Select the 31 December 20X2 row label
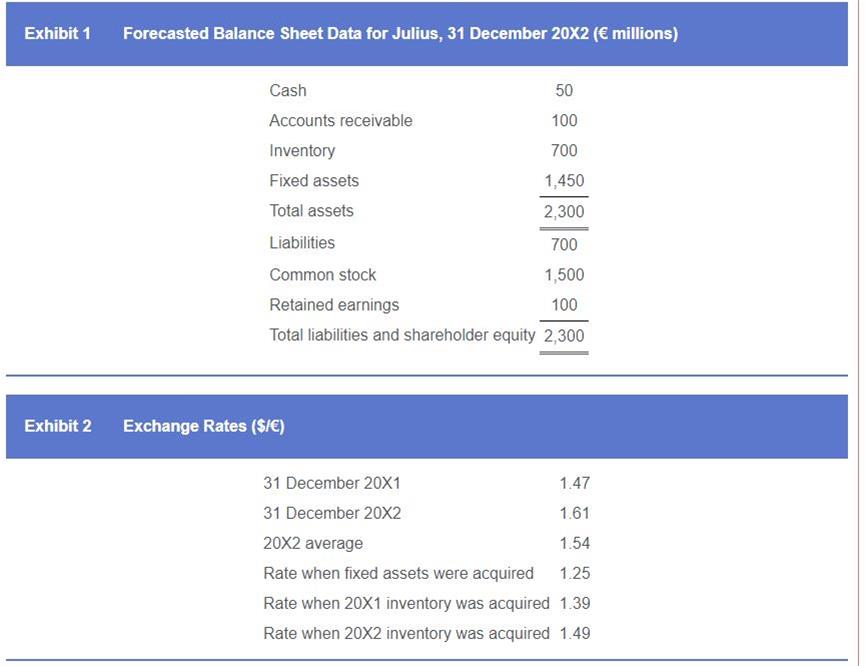Viewport: 866px width, 666px height. 332,513
